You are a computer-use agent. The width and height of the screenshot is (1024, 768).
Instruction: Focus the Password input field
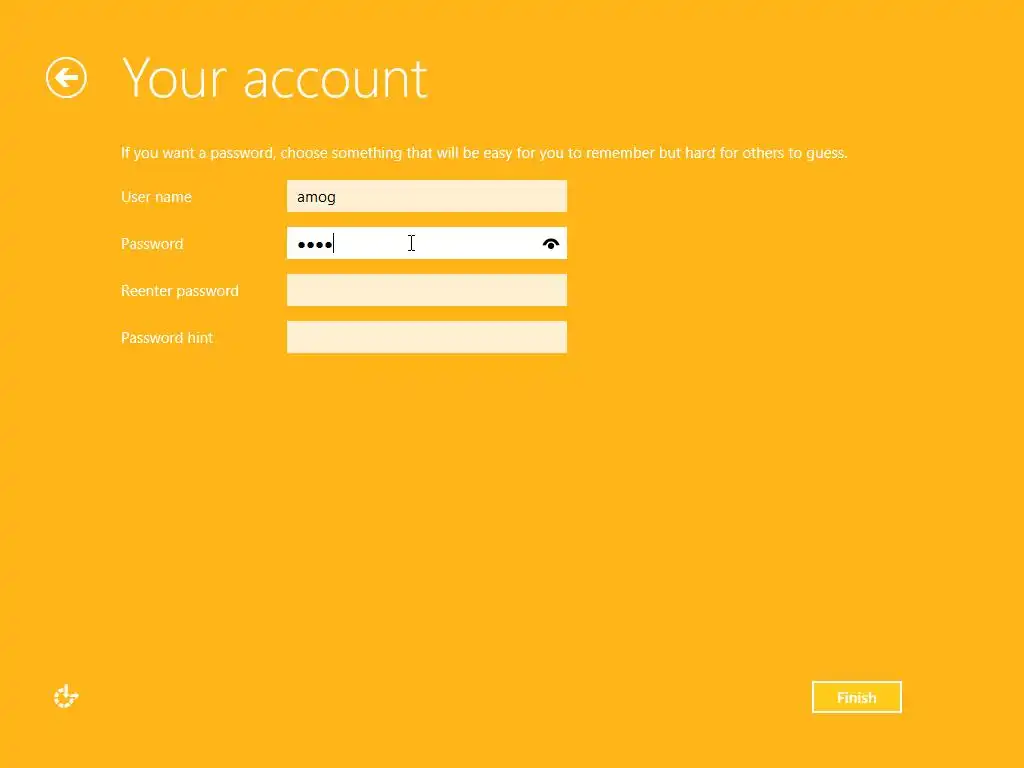[x=426, y=244]
